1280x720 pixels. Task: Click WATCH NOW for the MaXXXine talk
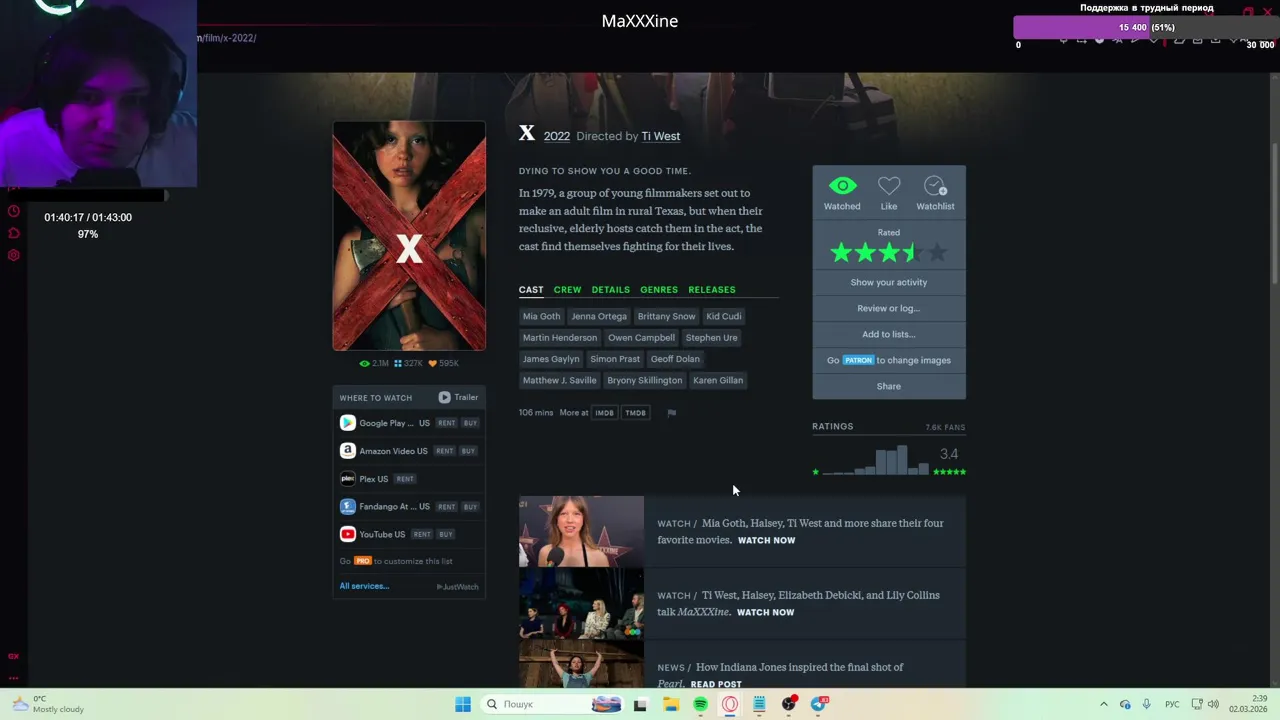pos(765,612)
